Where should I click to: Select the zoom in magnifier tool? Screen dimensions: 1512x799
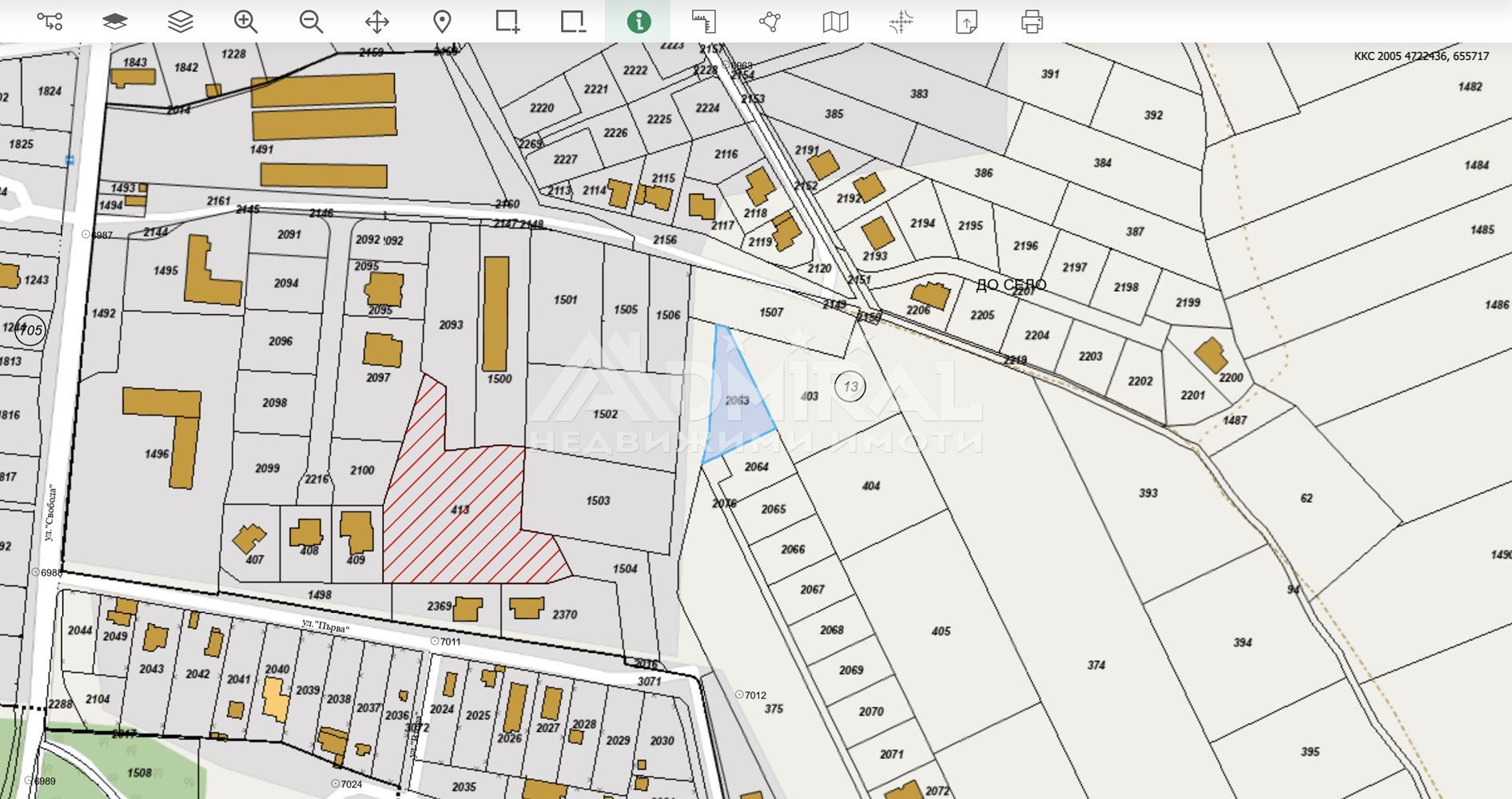[246, 22]
